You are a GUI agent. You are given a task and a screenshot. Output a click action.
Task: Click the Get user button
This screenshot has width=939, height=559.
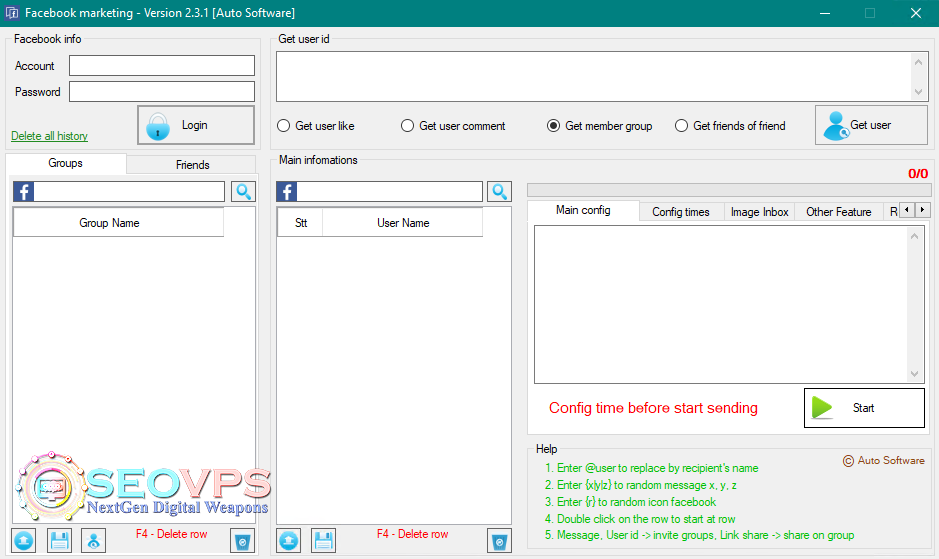tap(871, 125)
